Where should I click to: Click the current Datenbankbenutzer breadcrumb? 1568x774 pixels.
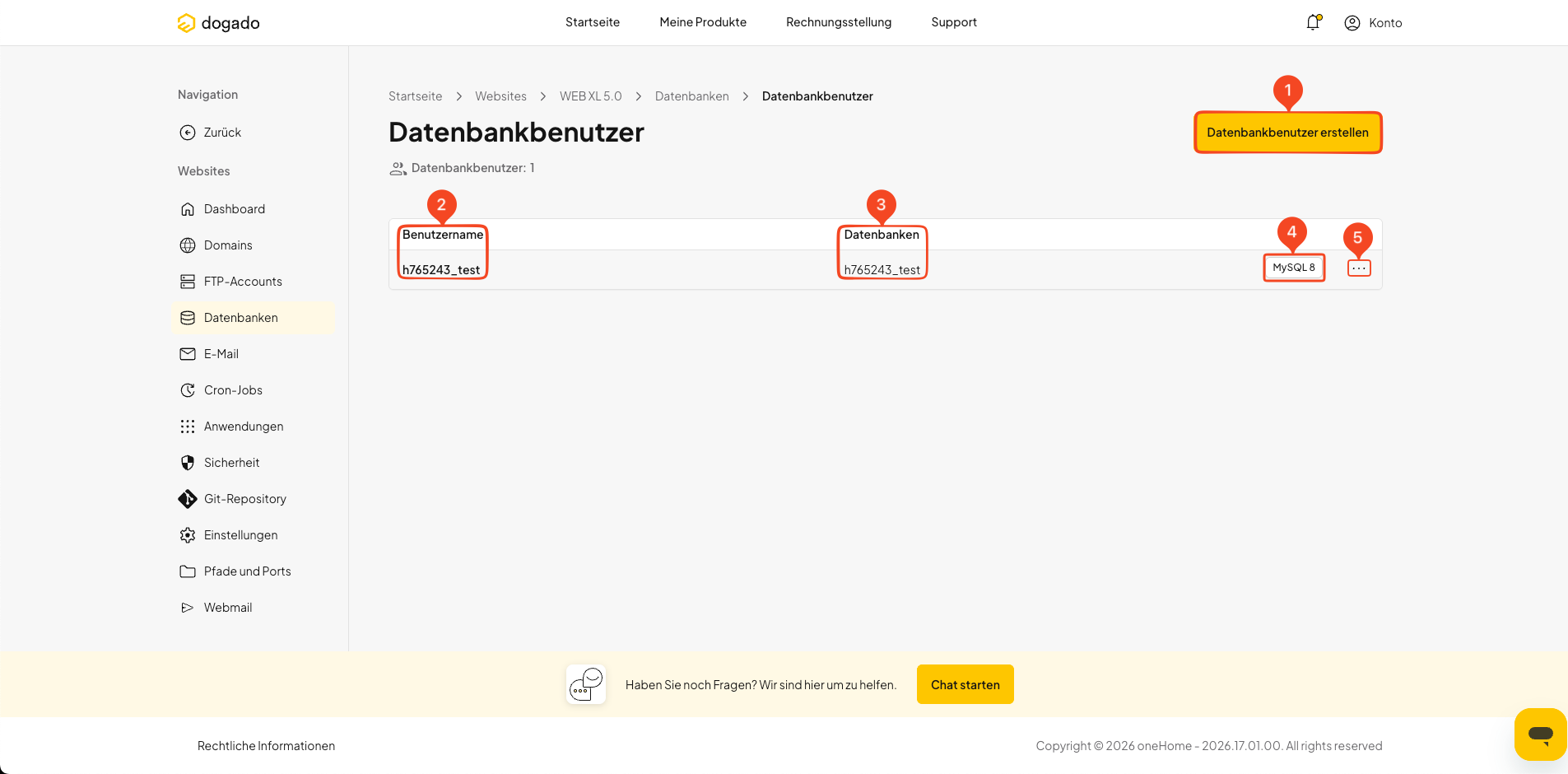pos(817,96)
